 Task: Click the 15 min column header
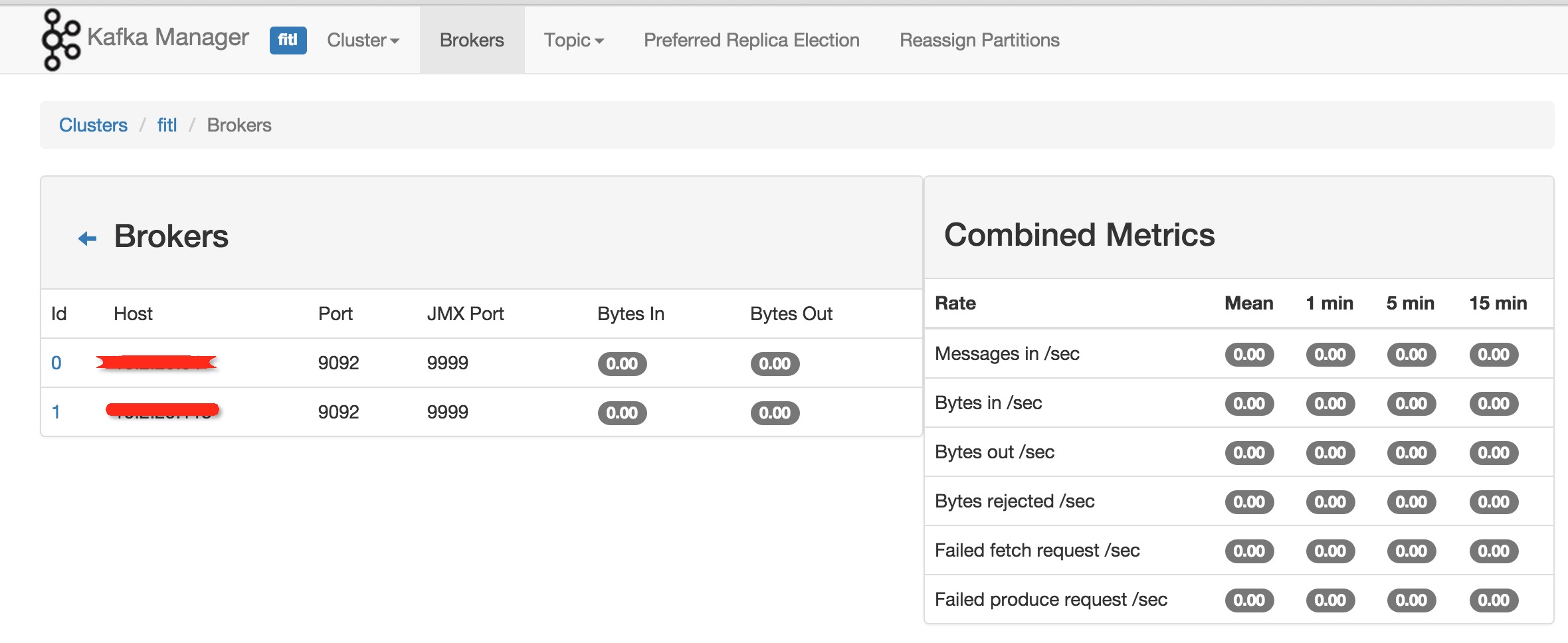pyautogui.click(x=1498, y=303)
